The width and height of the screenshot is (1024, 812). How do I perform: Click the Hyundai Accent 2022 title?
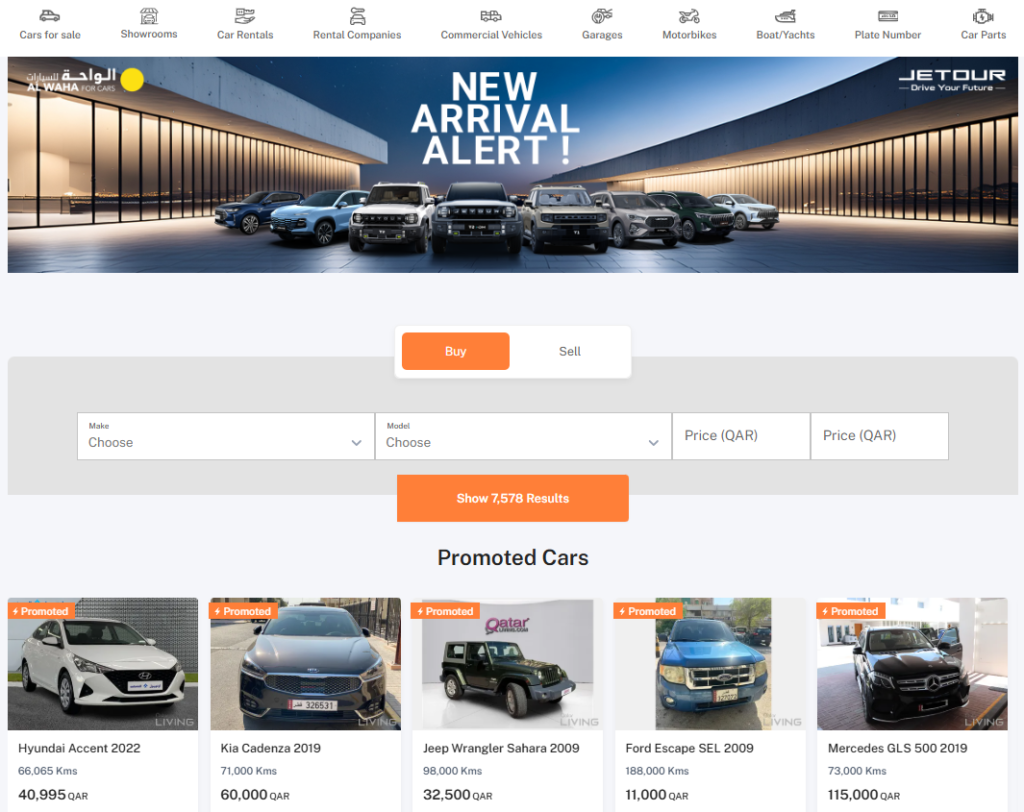(x=79, y=748)
